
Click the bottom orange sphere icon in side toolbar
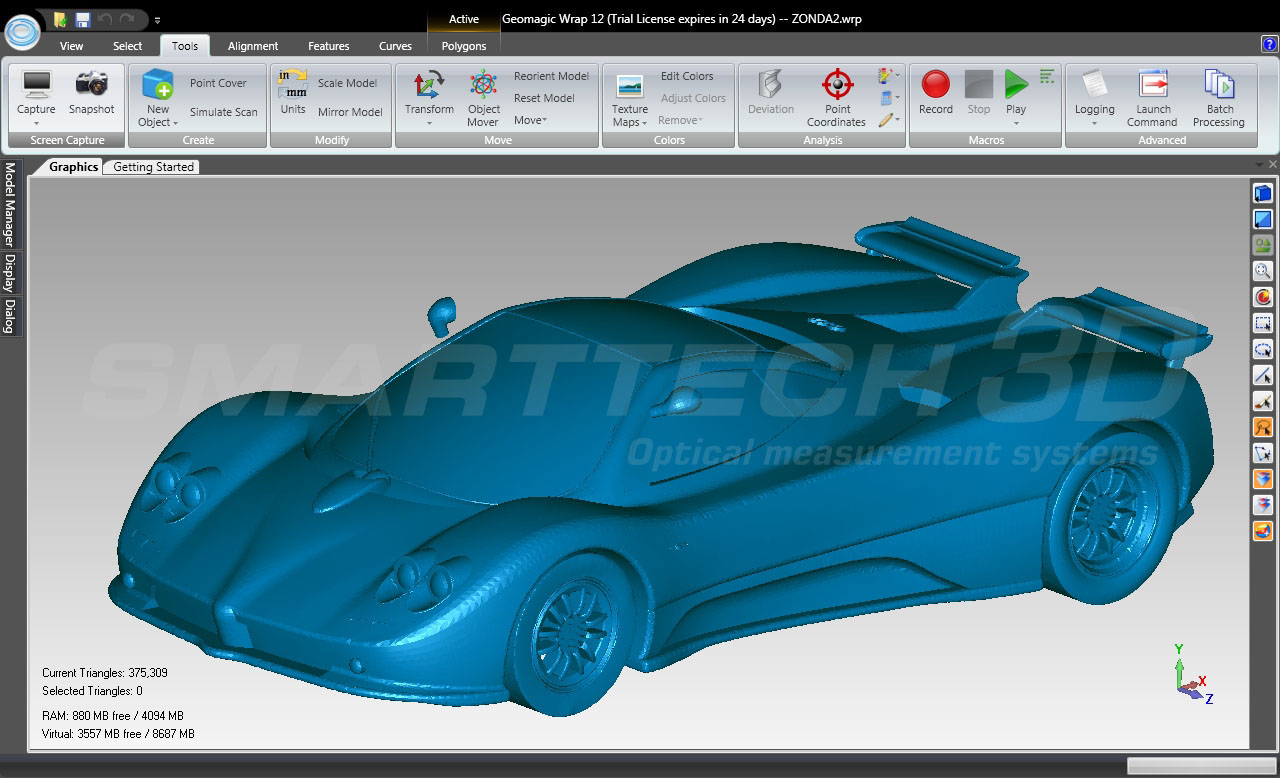1263,531
